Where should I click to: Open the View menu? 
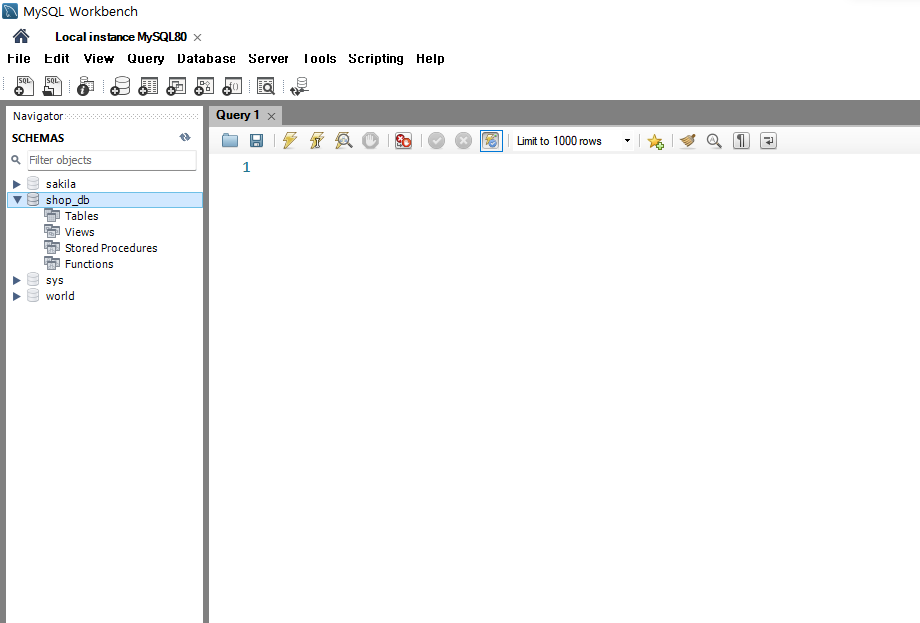pos(99,59)
